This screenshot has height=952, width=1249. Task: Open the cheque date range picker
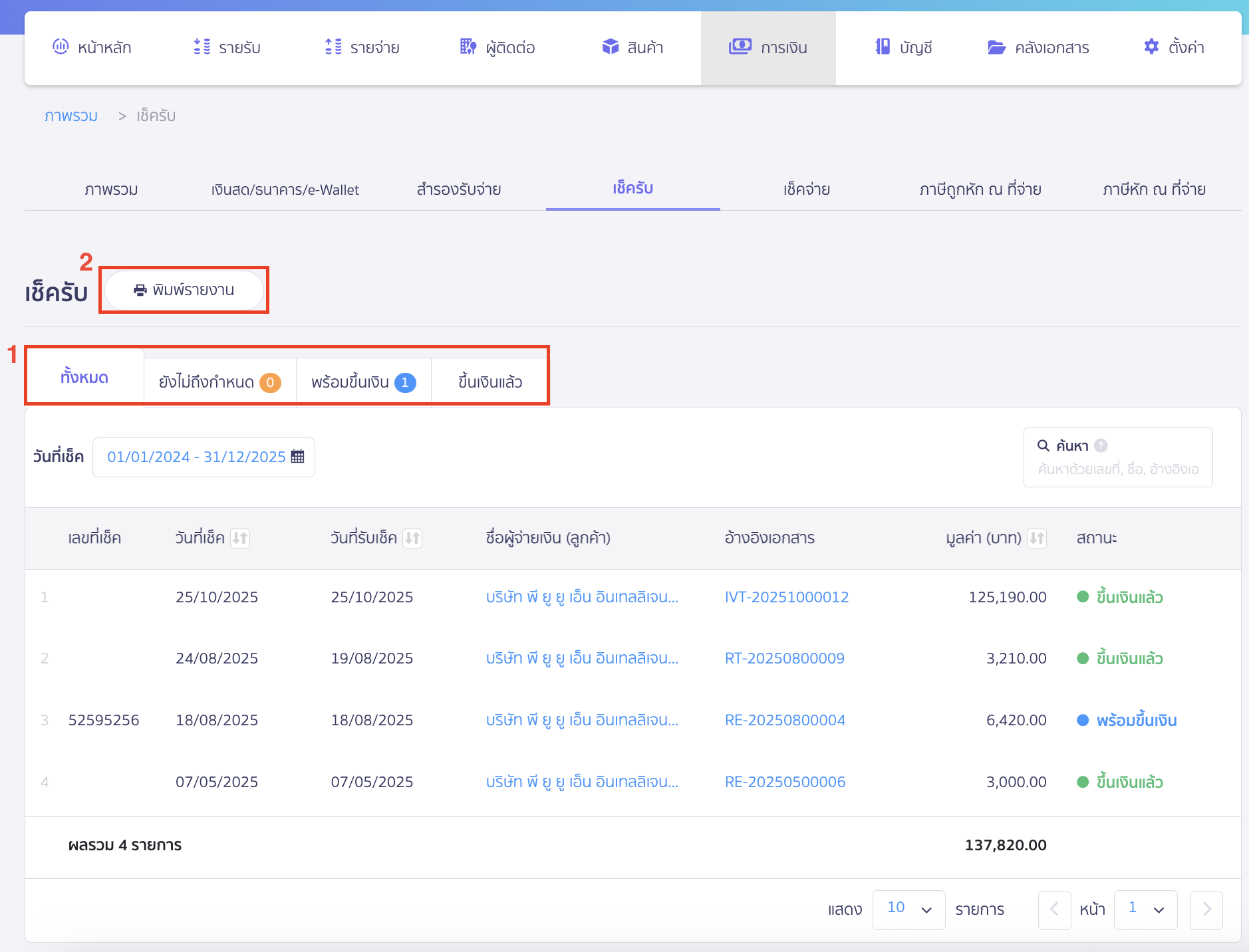(x=204, y=457)
